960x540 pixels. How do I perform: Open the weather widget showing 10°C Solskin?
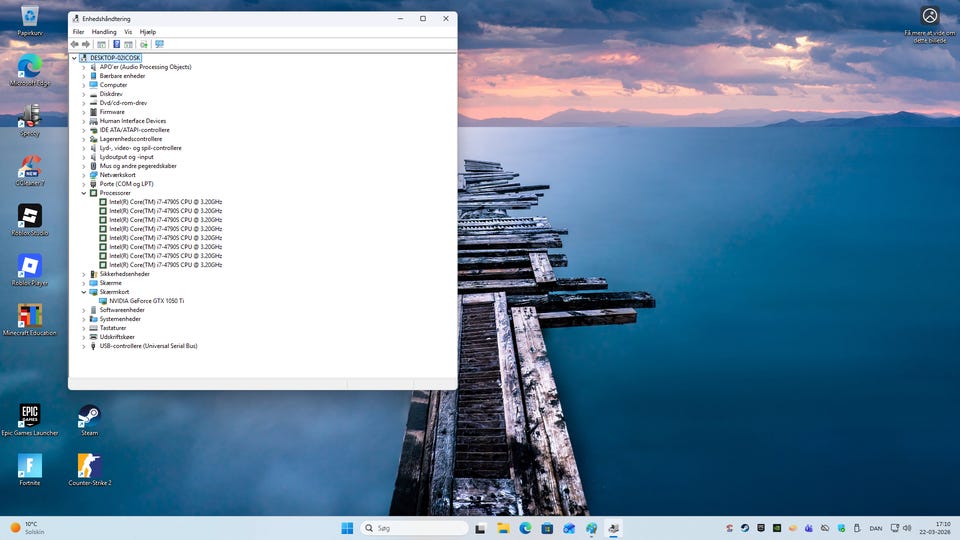[27, 528]
